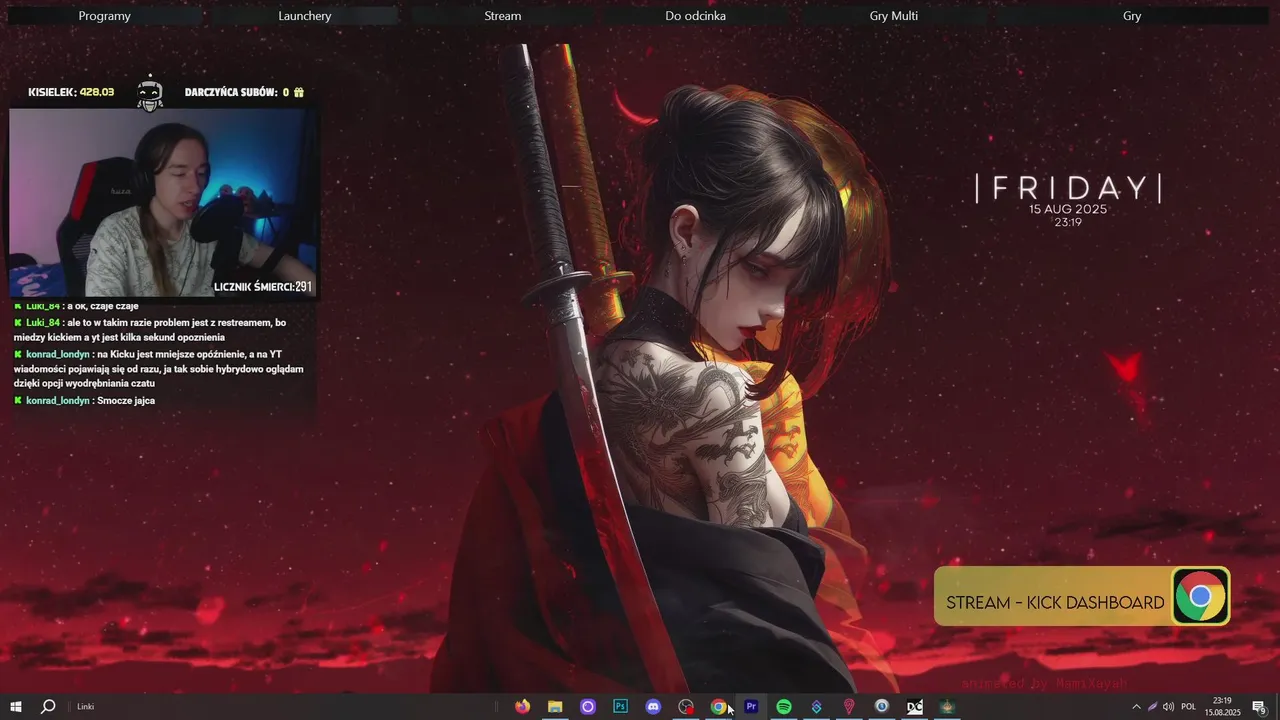Click the Windows Start button
1280x720 pixels.
(16, 707)
